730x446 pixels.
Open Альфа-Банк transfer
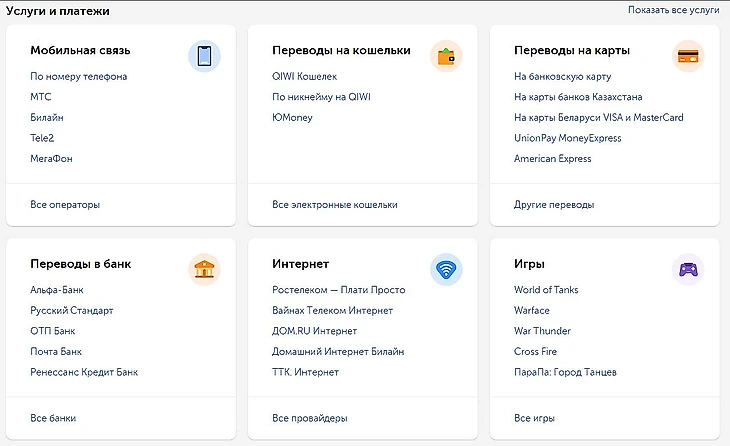(59, 290)
